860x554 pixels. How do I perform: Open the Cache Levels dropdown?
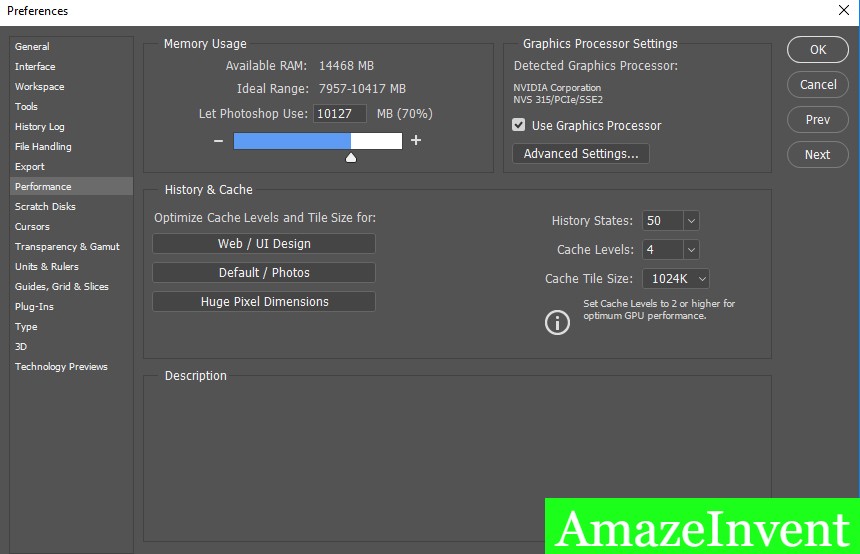coord(692,250)
